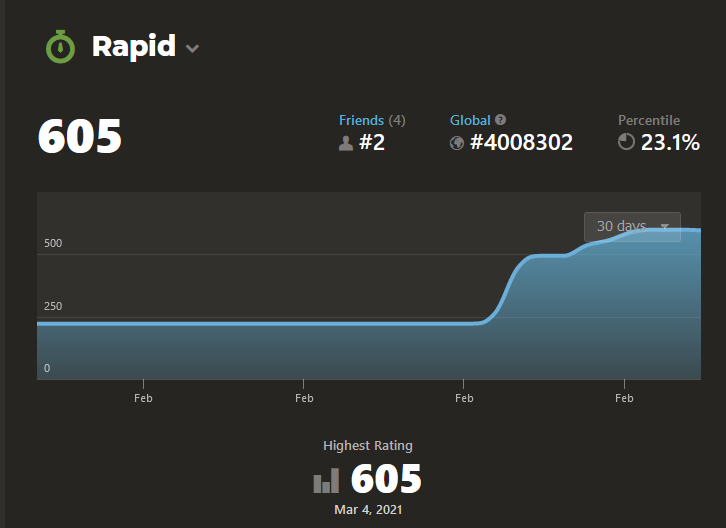Image resolution: width=726 pixels, height=528 pixels.
Task: Click the Global help question mark icon
Action: pyautogui.click(x=501, y=120)
